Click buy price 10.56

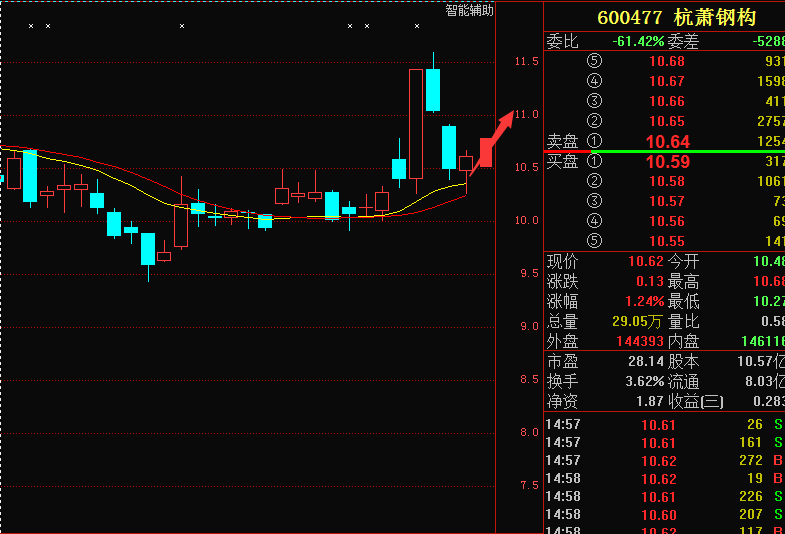pos(667,222)
